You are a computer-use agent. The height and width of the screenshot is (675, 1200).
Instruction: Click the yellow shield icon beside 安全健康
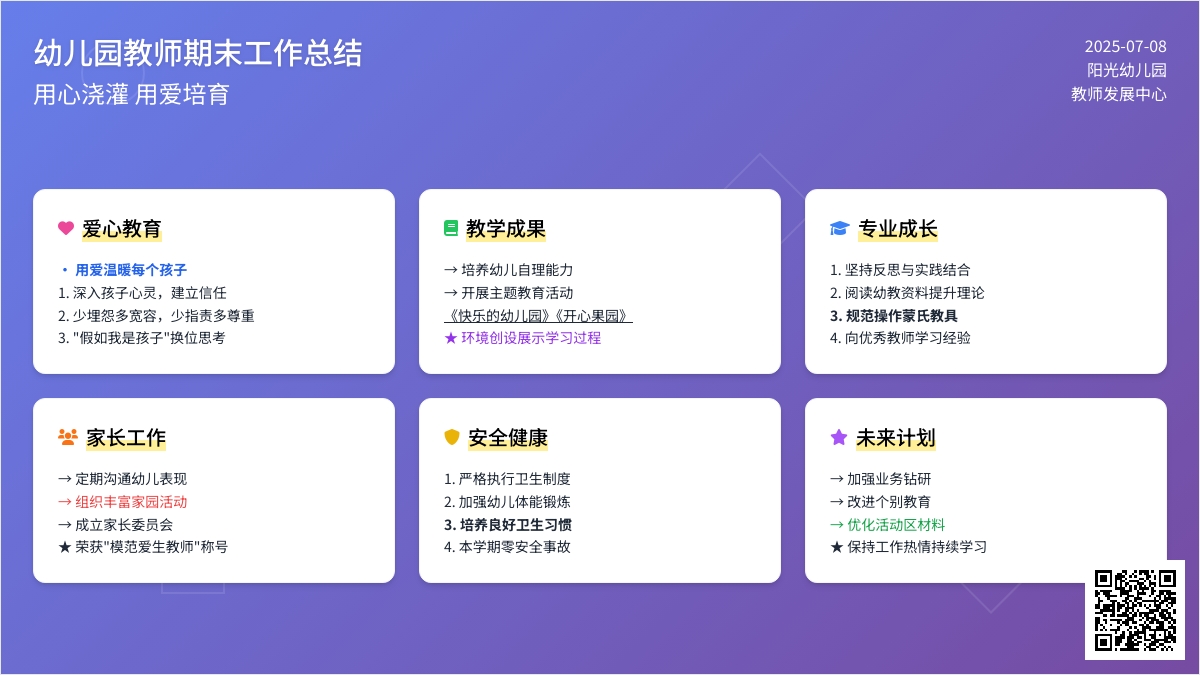[452, 437]
